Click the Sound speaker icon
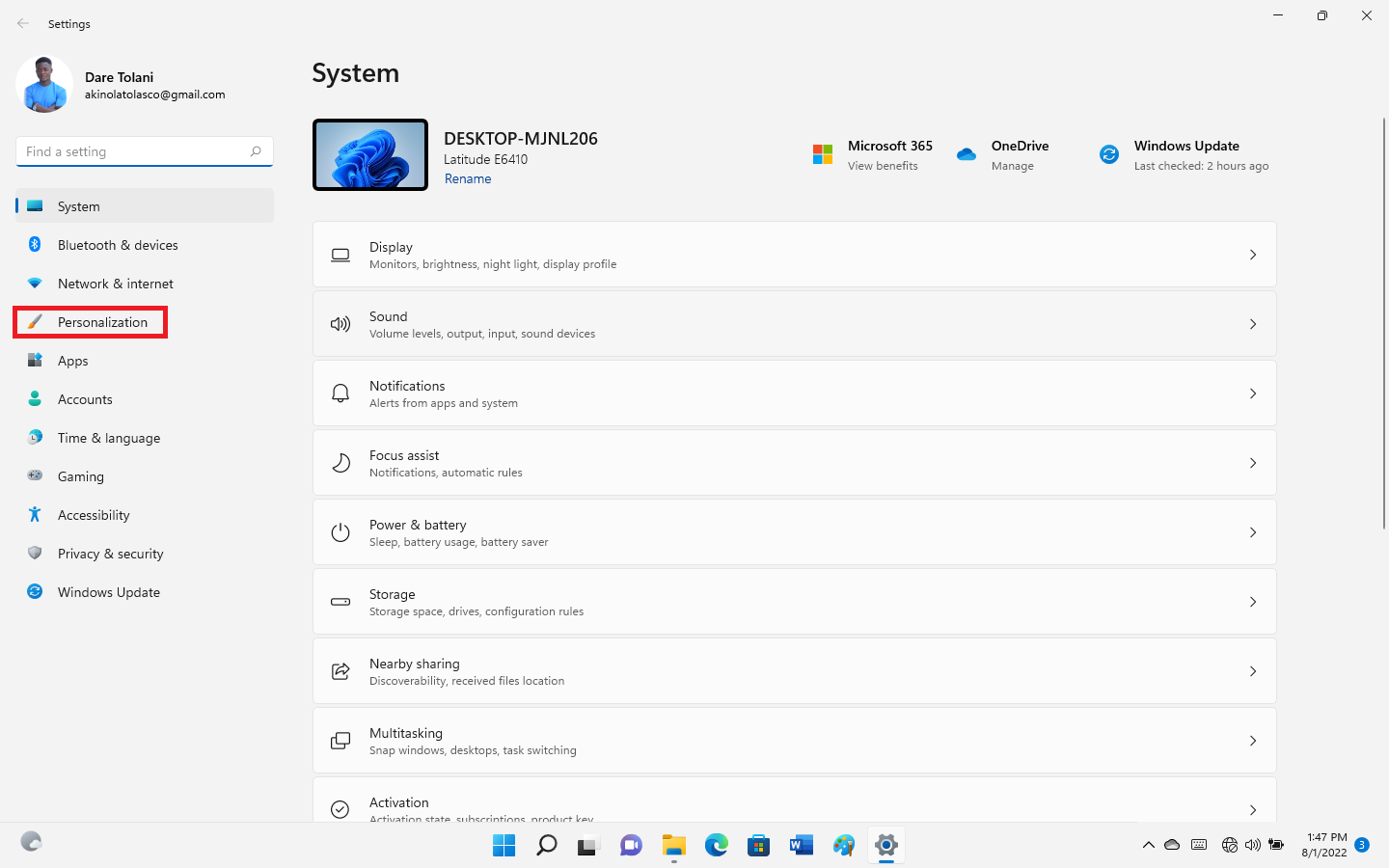Viewport: 1389px width, 868px height. [x=340, y=324]
